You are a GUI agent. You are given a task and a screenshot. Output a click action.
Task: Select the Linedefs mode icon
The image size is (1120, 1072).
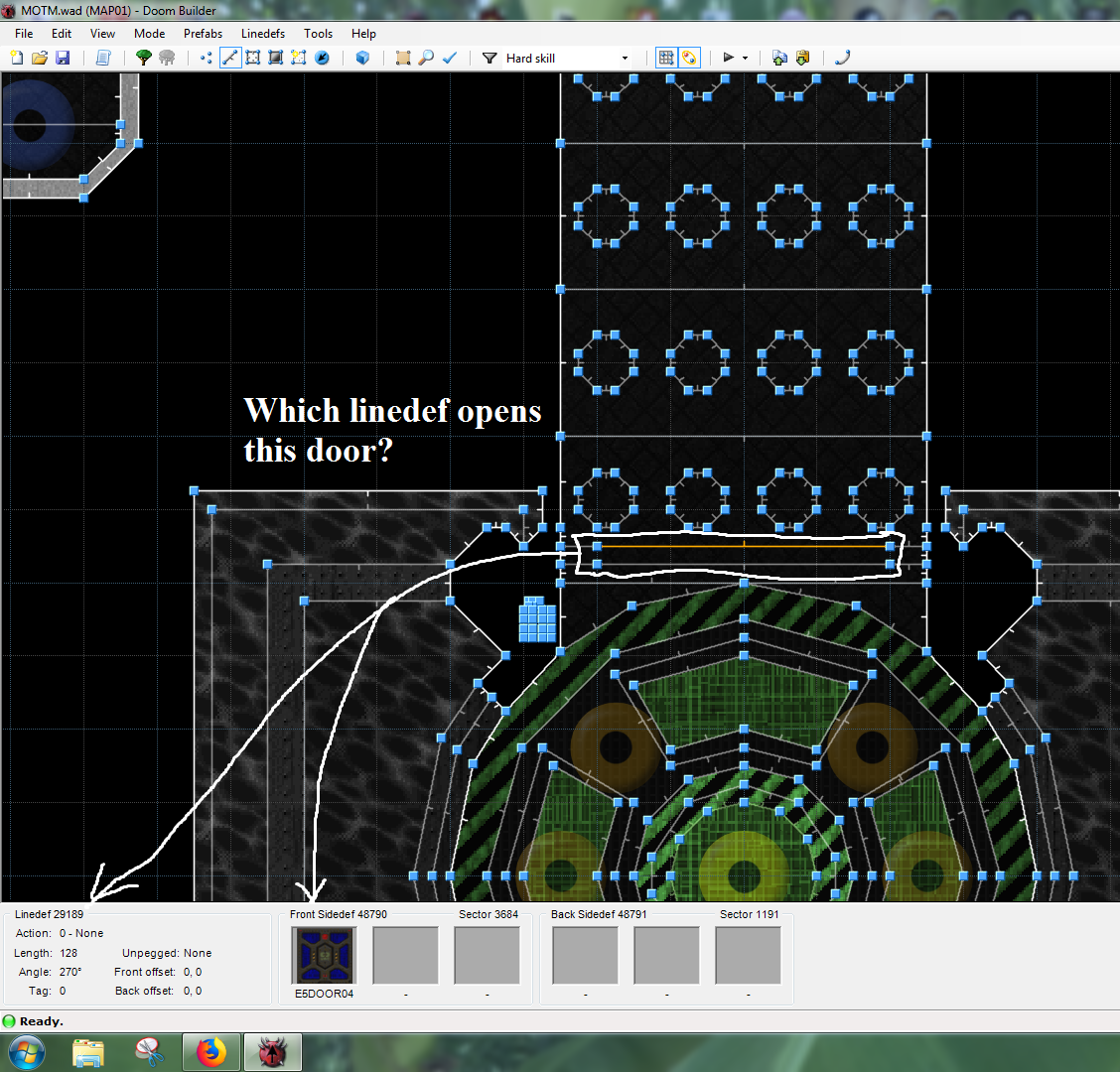click(229, 58)
